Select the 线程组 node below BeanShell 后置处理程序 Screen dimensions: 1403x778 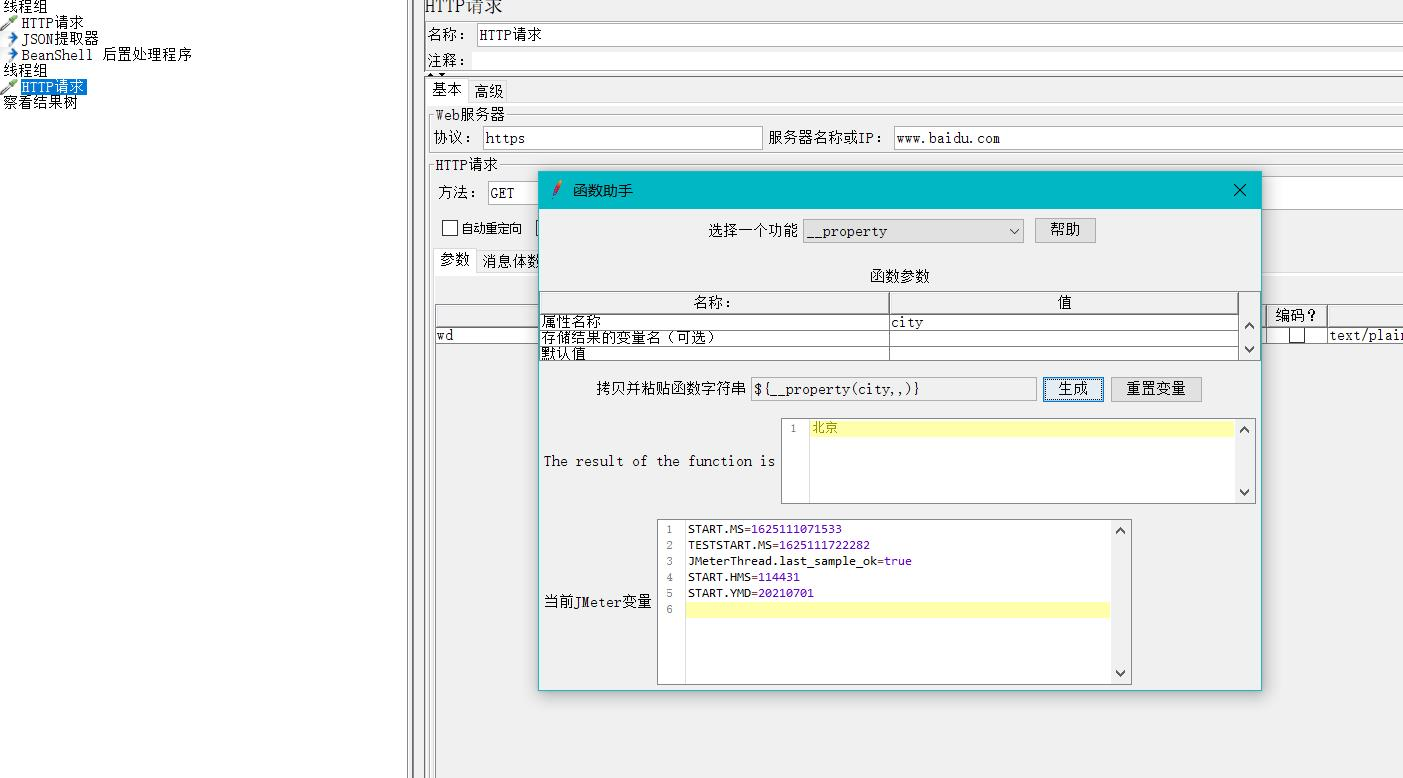coord(25,70)
